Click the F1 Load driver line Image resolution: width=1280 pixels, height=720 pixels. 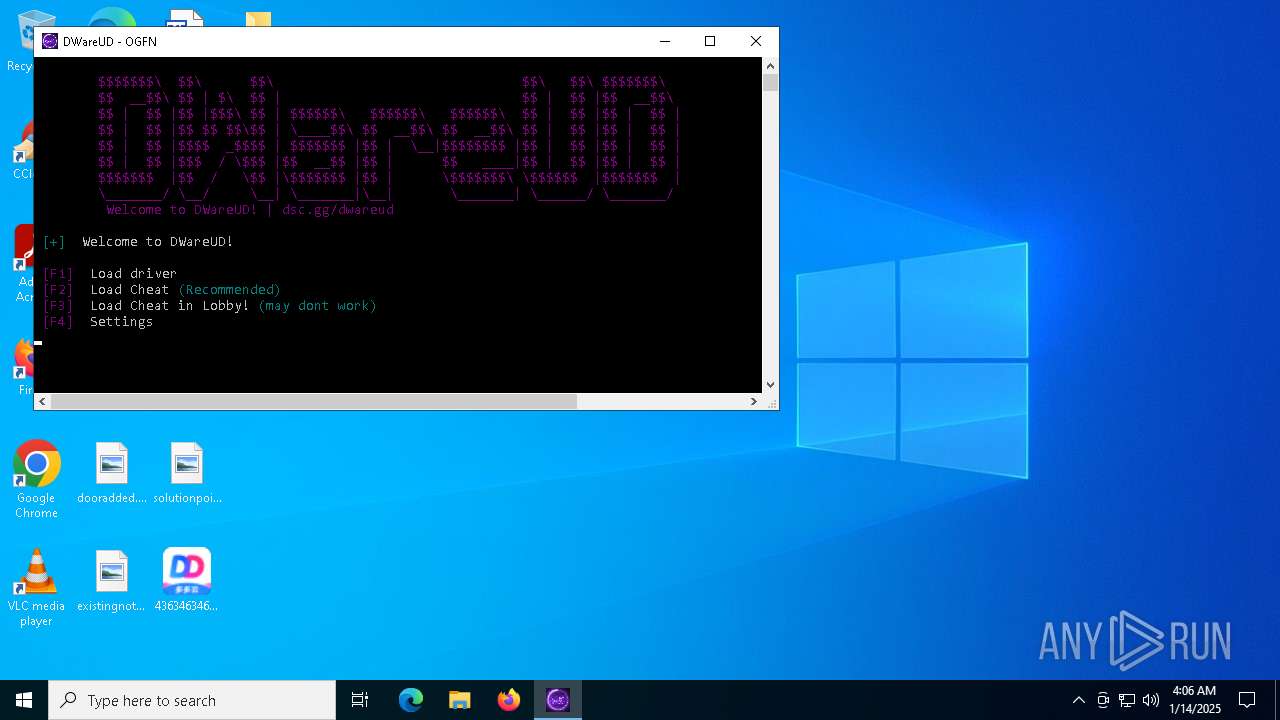click(x=110, y=273)
